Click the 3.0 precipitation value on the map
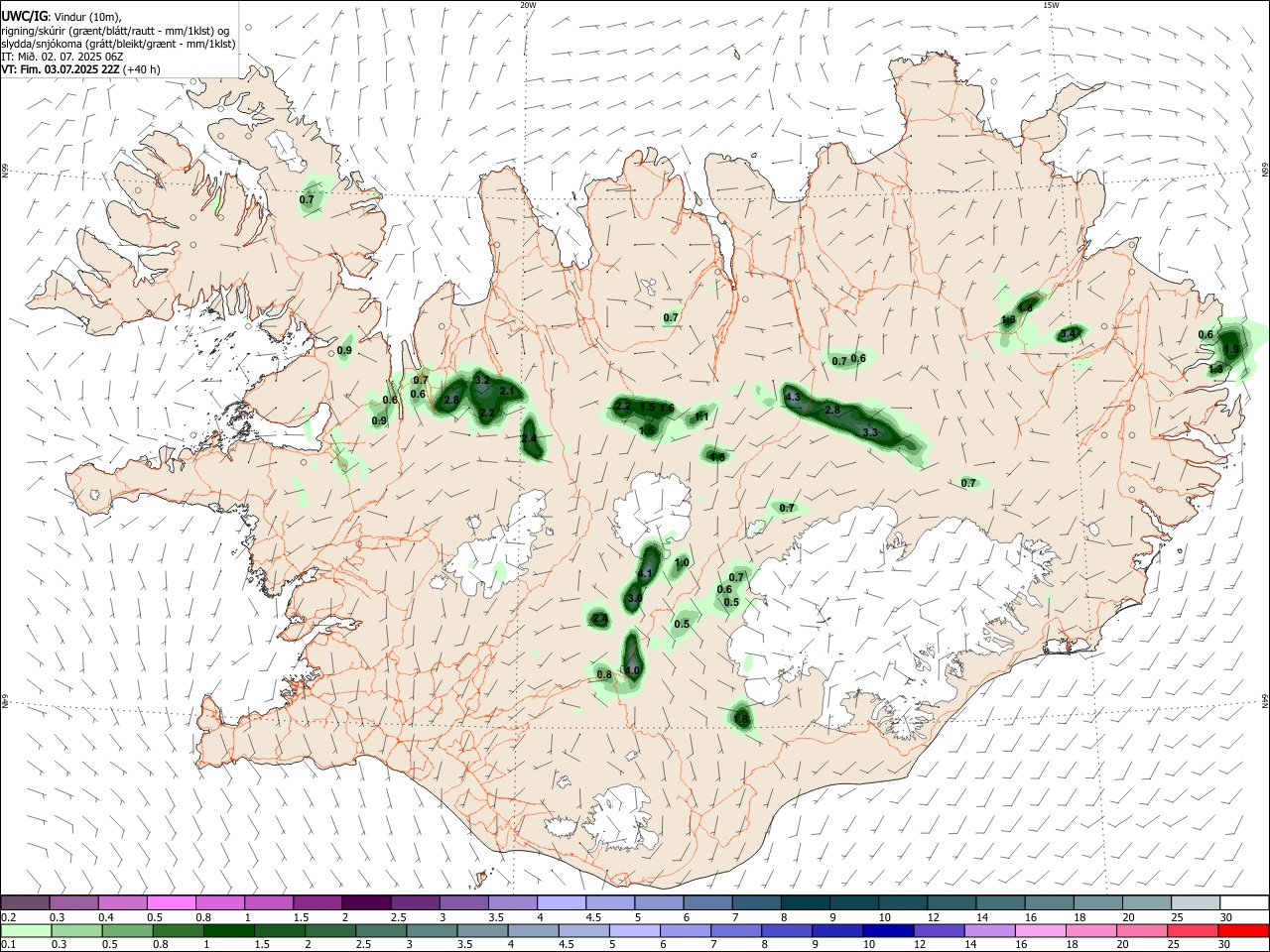The width and height of the screenshot is (1270, 952). 635,599
